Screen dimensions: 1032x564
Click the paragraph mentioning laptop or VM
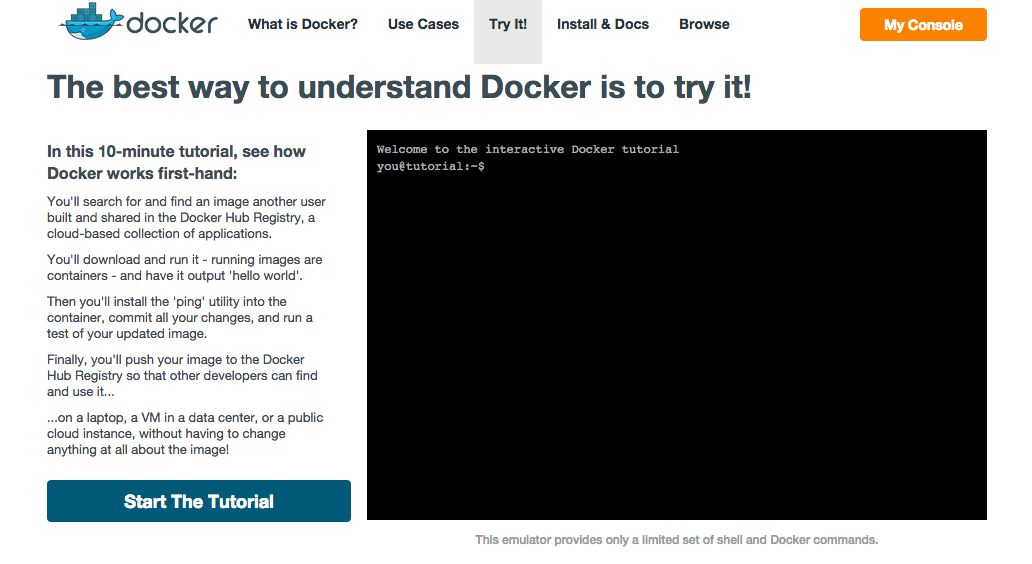point(185,433)
